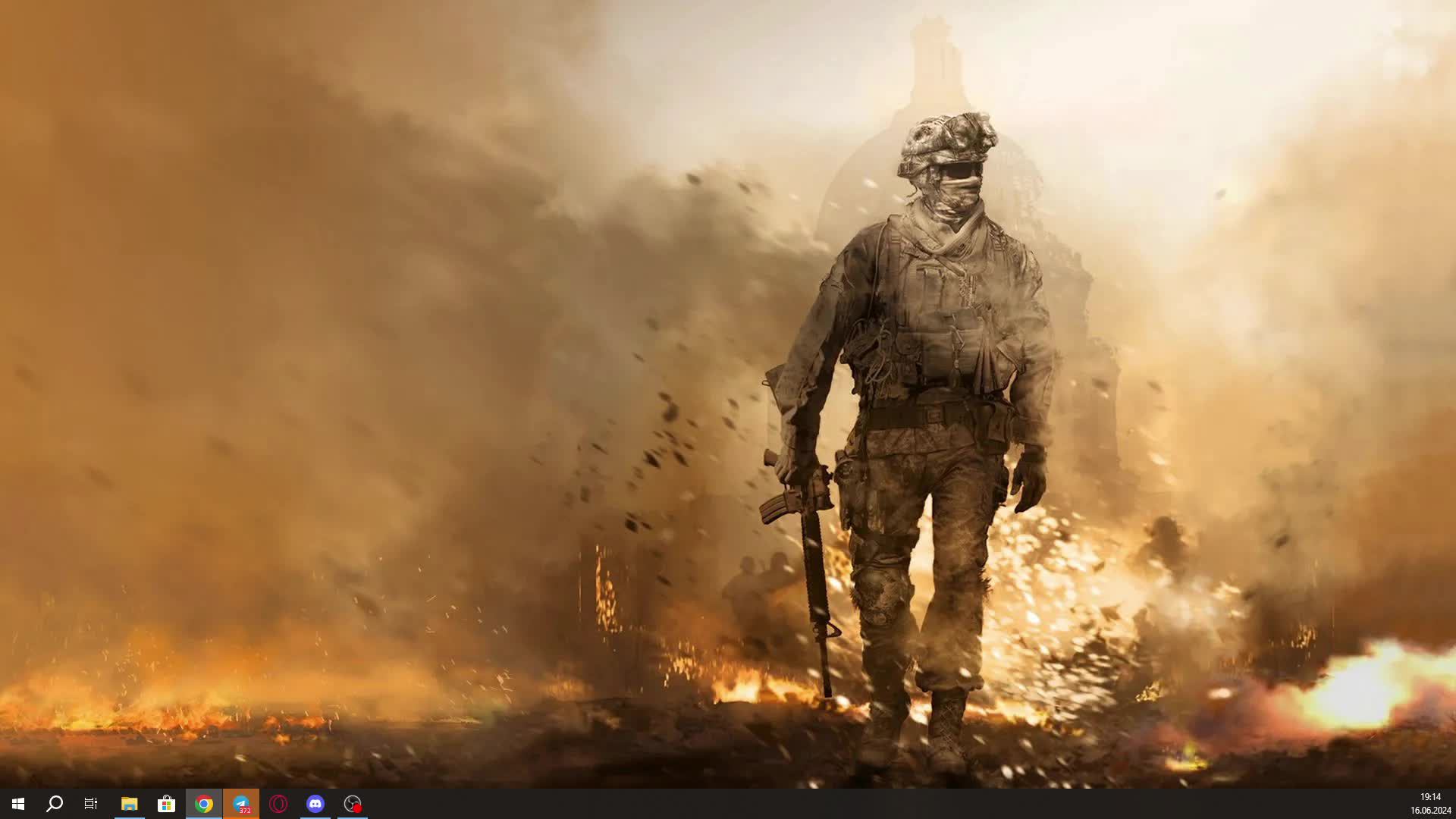Open Telegram from the taskbar
The image size is (1456, 819).
tap(240, 803)
